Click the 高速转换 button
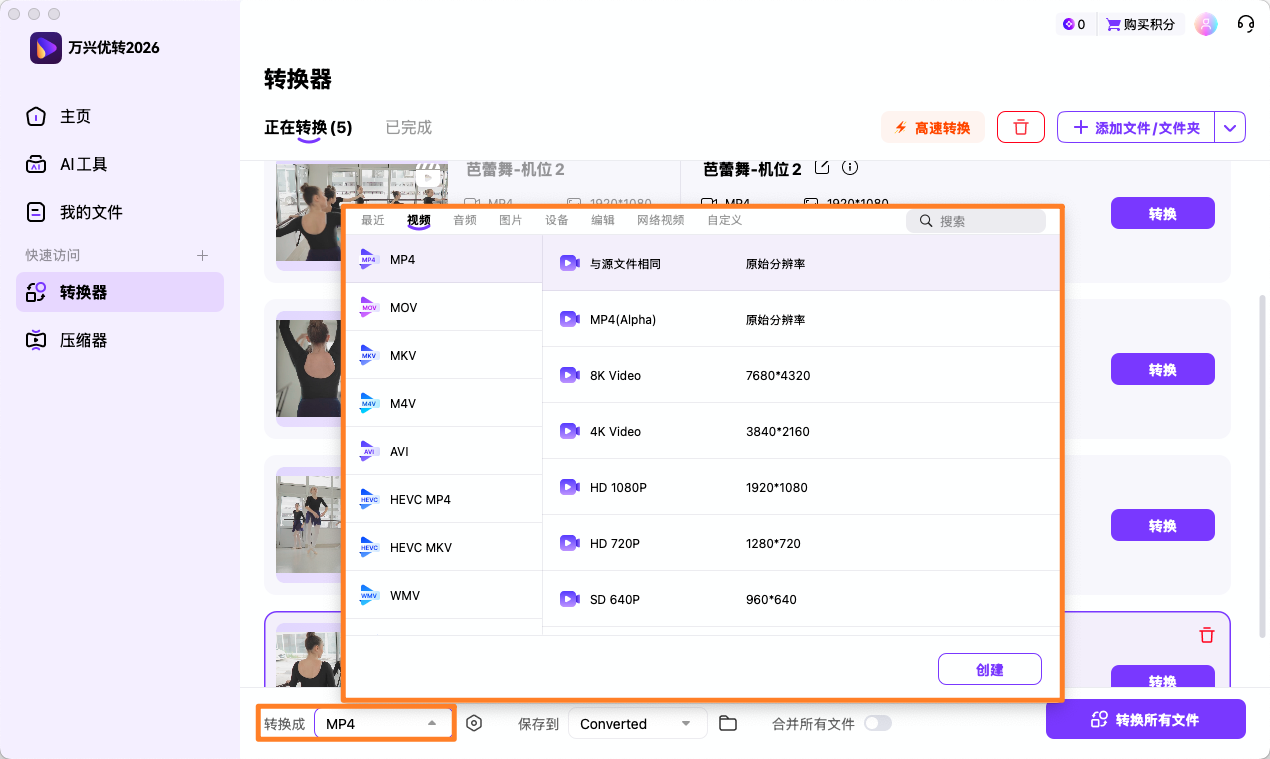Viewport: 1270px width, 759px height. 932,127
